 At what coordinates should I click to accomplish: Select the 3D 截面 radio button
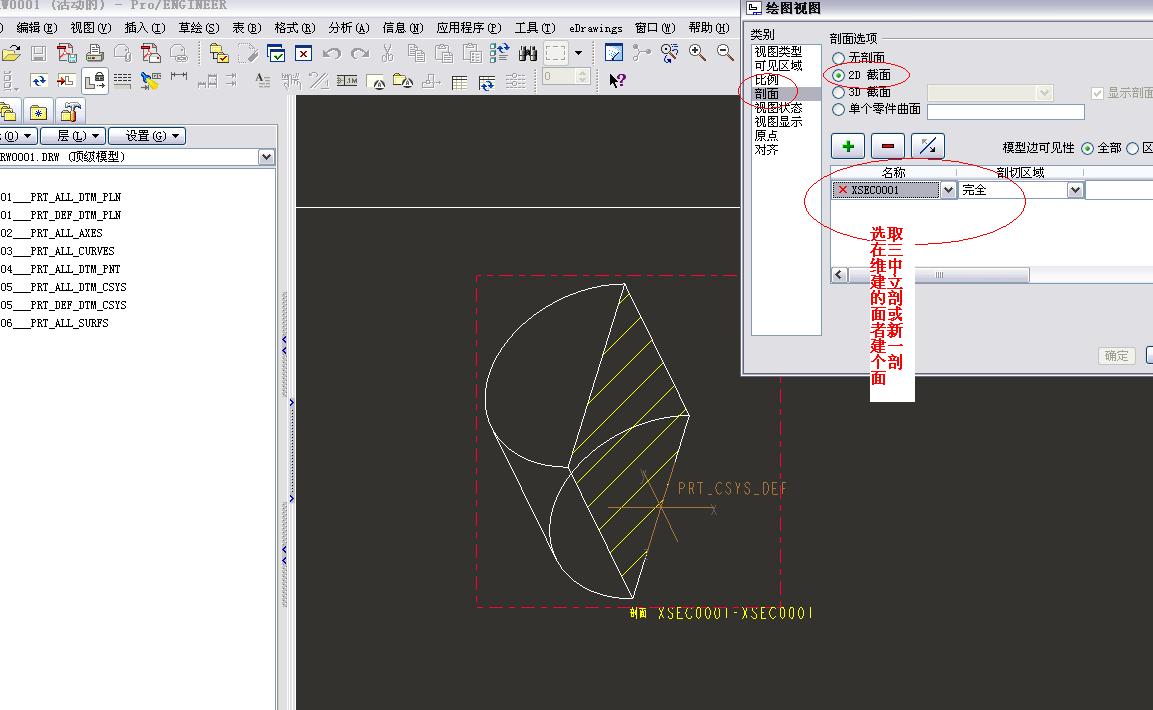pyautogui.click(x=838, y=93)
